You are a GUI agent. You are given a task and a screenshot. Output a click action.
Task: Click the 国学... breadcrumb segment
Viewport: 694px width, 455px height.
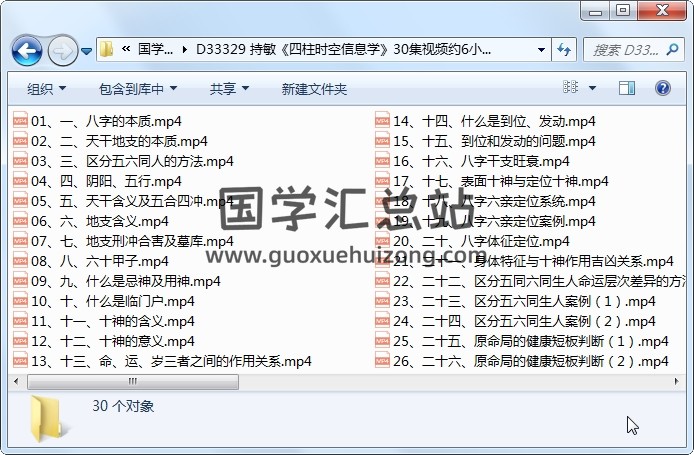(x=155, y=49)
